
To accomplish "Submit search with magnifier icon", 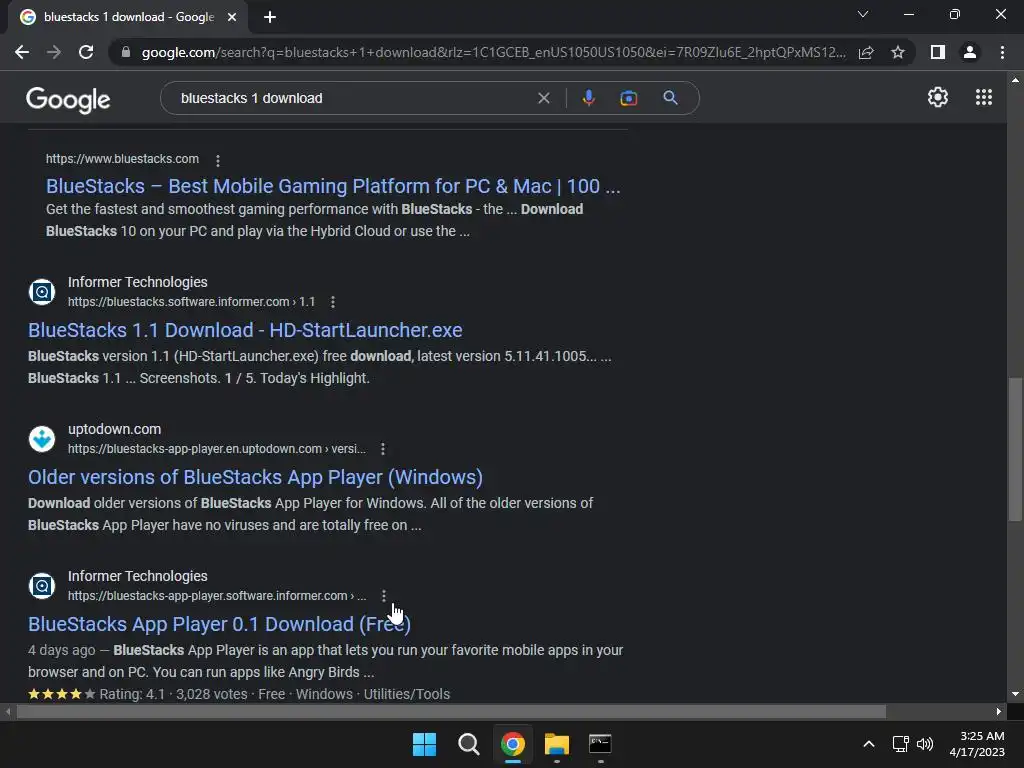I will 670,98.
